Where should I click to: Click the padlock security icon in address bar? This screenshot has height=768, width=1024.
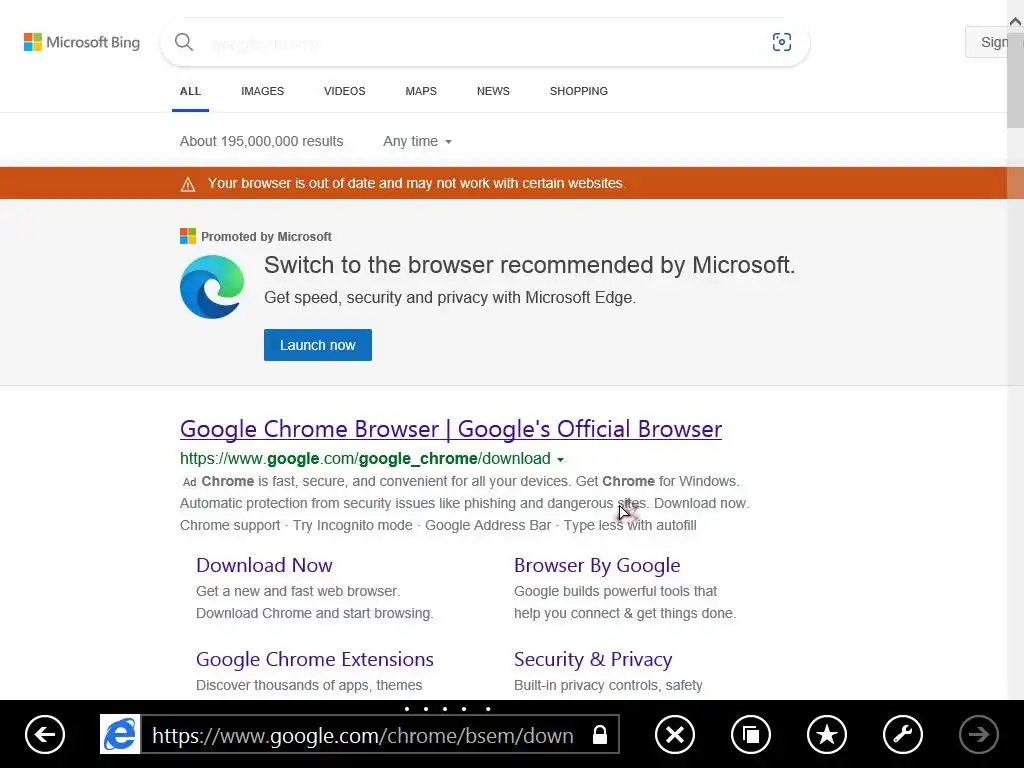click(x=600, y=735)
